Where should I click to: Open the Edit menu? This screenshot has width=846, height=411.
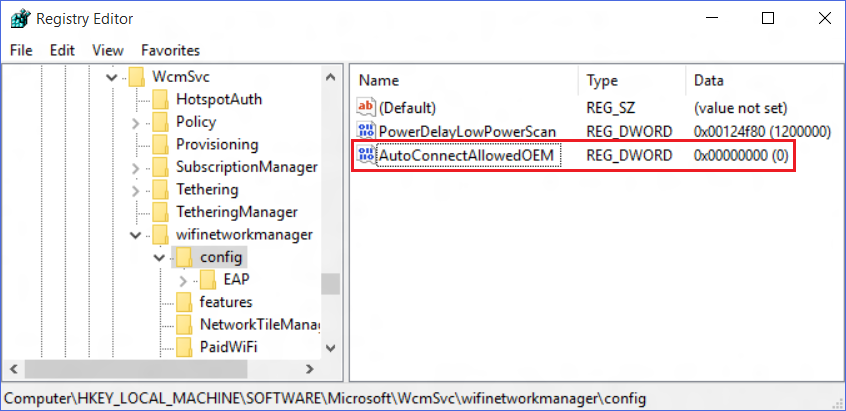pos(62,50)
